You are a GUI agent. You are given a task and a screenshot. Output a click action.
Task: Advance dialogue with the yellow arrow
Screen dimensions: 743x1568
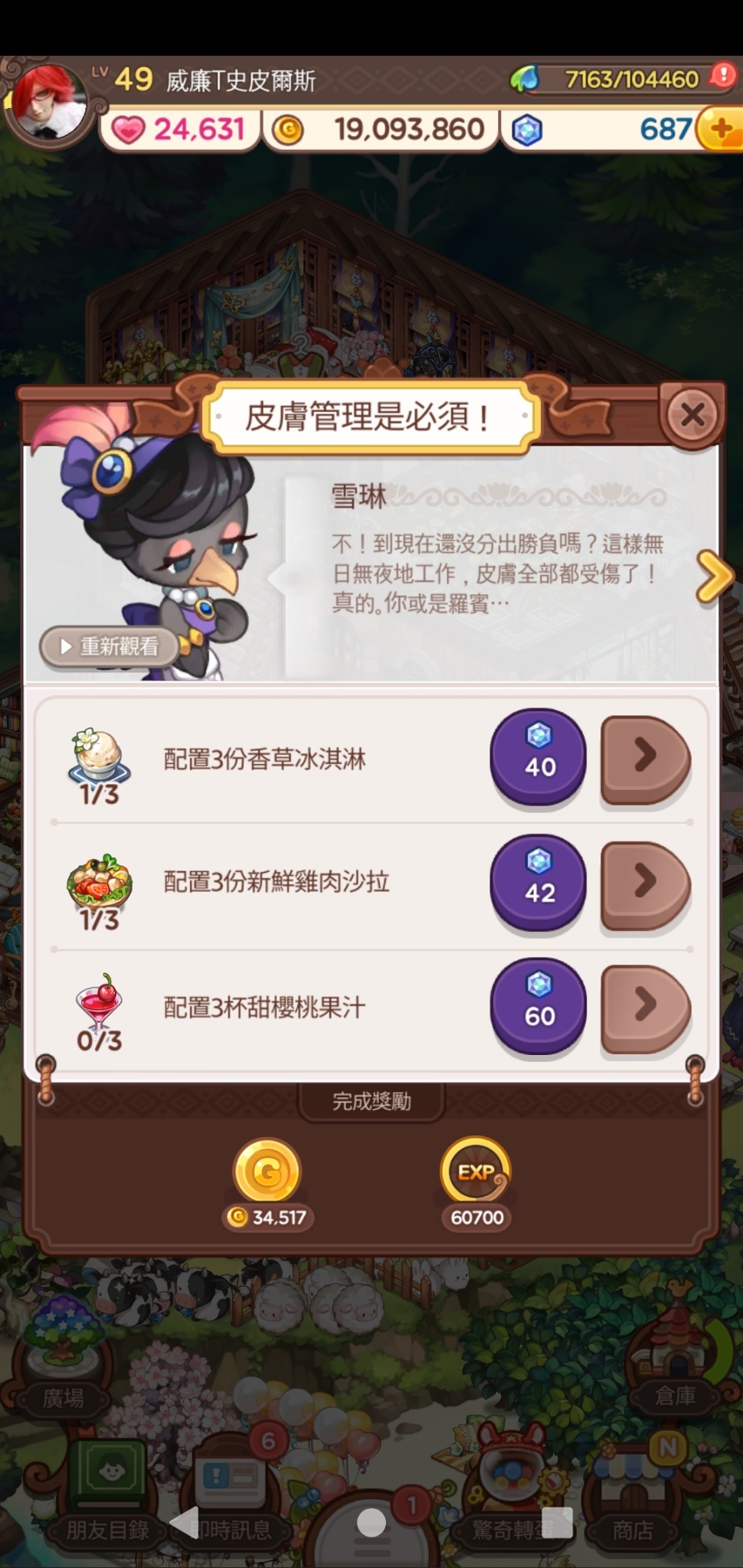pyautogui.click(x=714, y=577)
